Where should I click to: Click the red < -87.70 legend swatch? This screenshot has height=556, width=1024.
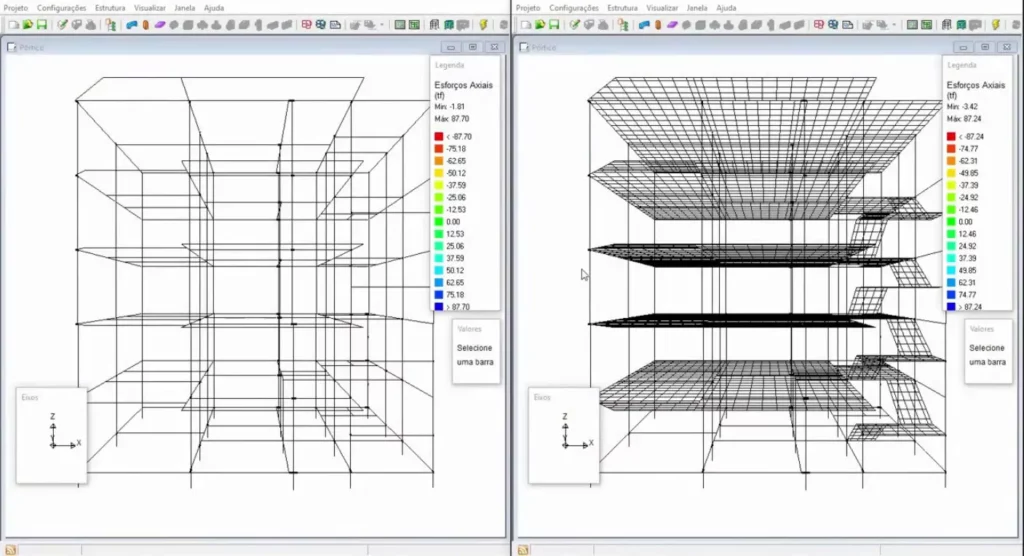[439, 136]
